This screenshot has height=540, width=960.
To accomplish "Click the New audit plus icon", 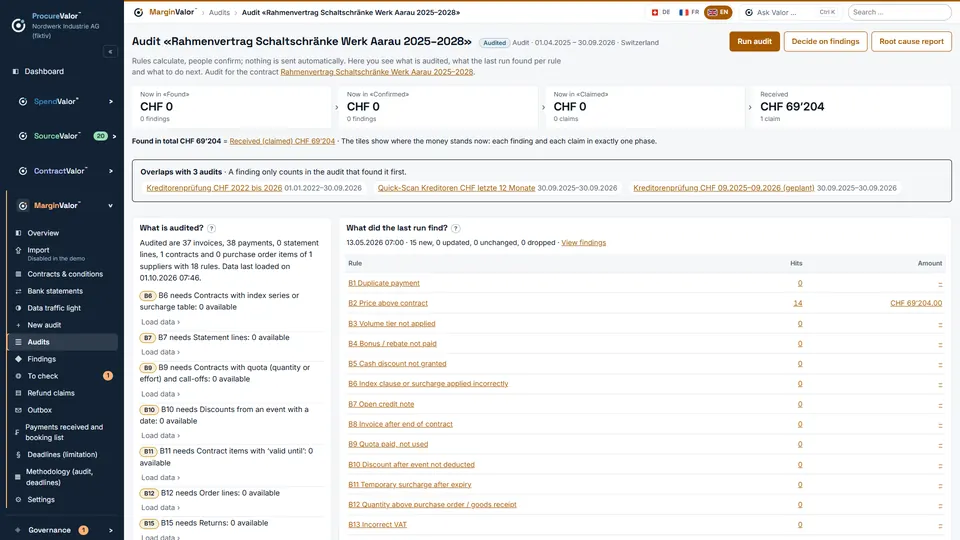I will 18,325.
